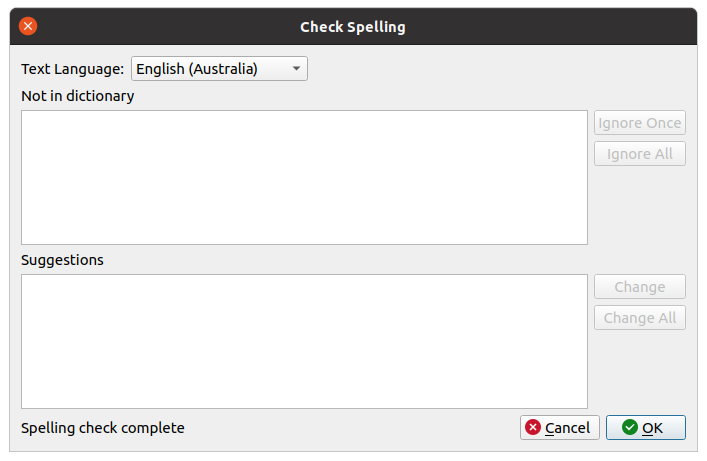Cancel the spelling check

560,428
